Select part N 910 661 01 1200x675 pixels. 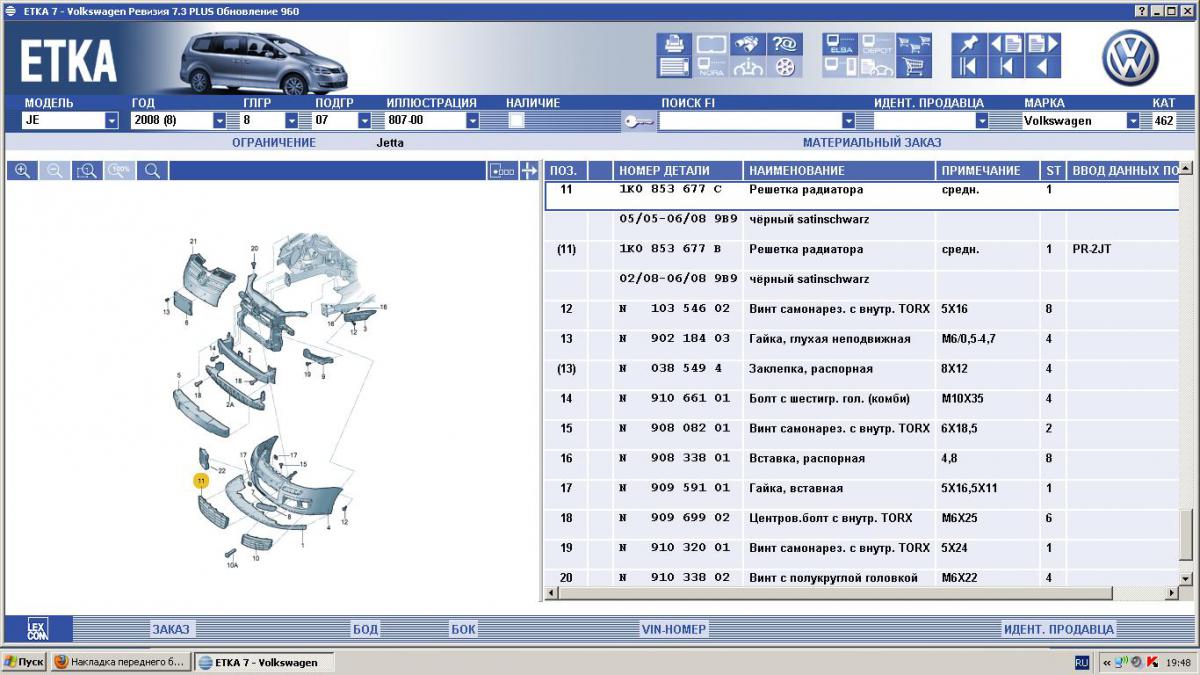675,399
